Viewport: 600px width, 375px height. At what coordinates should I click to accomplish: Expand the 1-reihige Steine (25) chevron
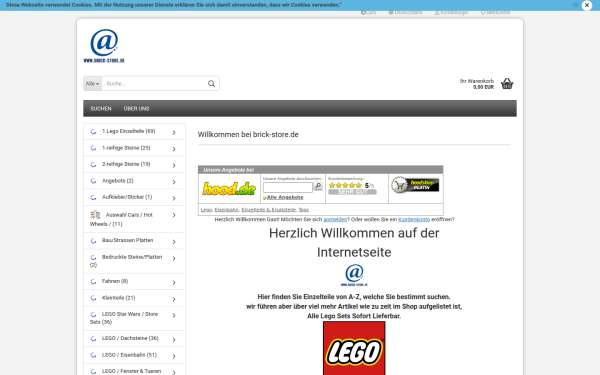coord(174,149)
